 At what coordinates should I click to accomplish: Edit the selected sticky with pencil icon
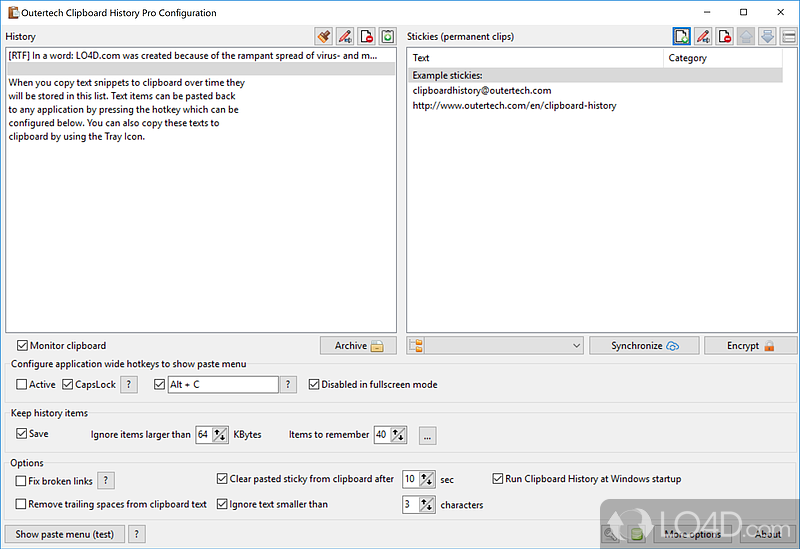point(703,36)
